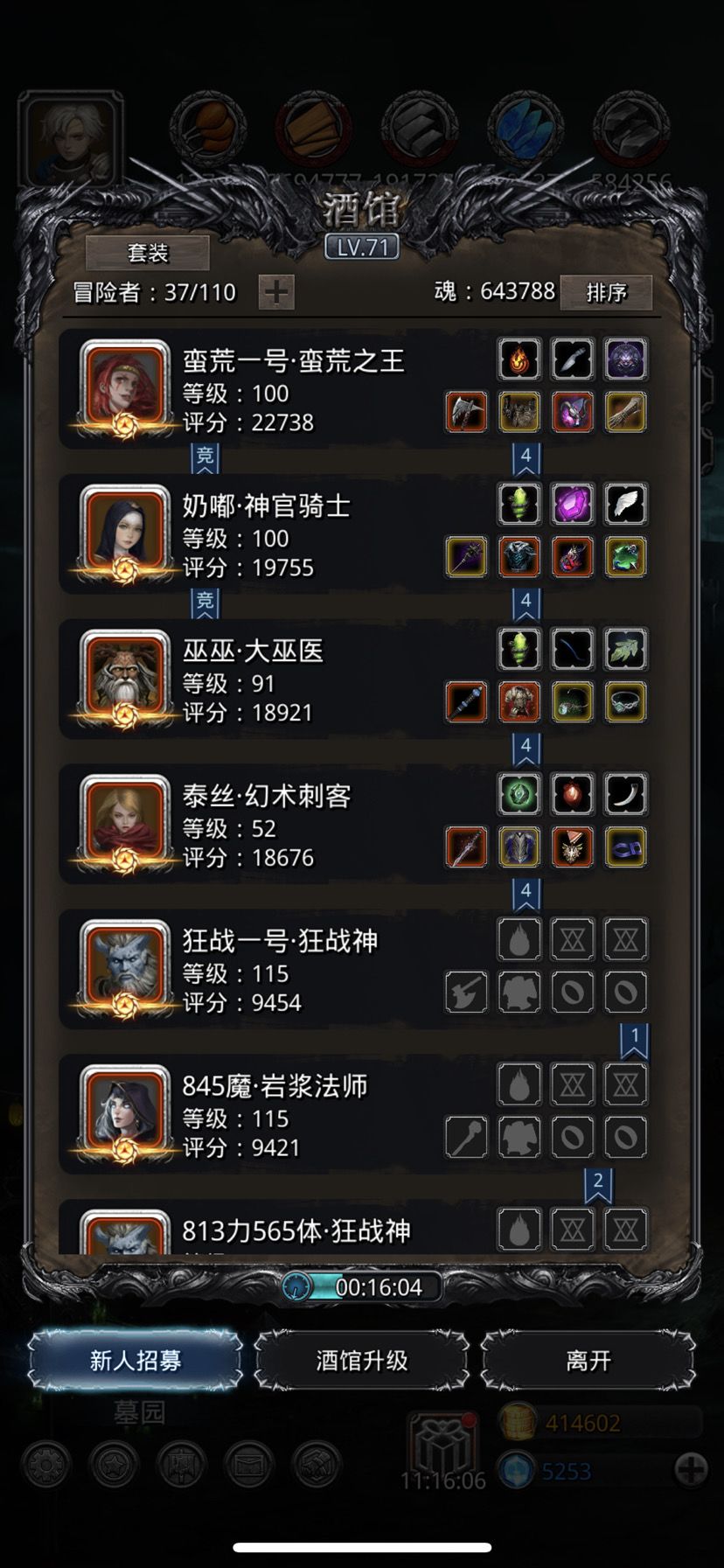Tap the recruit countdown timer bar
This screenshot has height=1568, width=724.
click(361, 1287)
